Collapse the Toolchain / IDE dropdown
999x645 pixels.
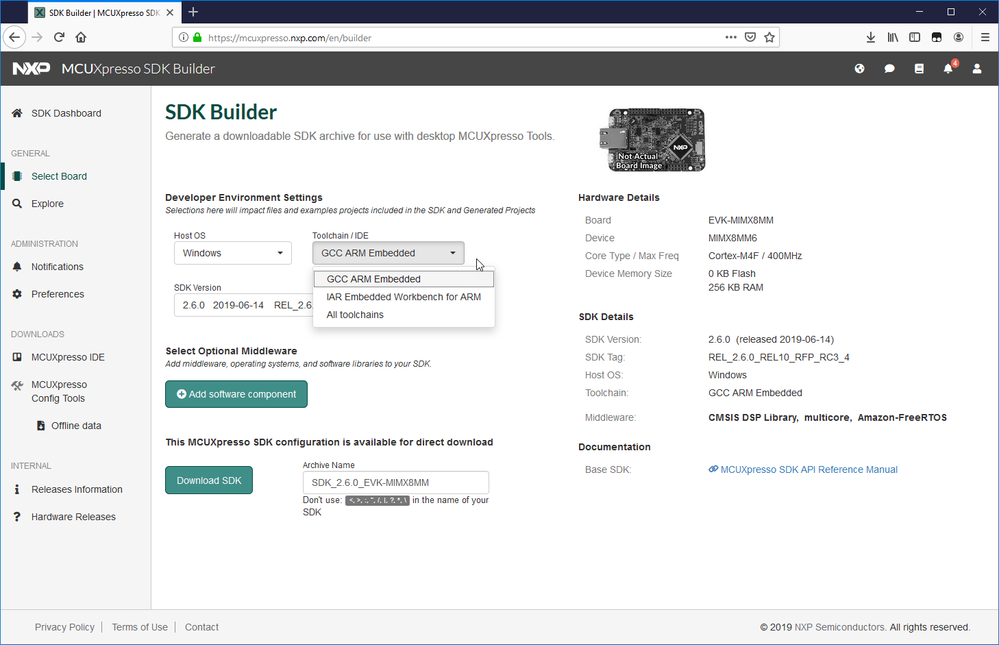[388, 253]
